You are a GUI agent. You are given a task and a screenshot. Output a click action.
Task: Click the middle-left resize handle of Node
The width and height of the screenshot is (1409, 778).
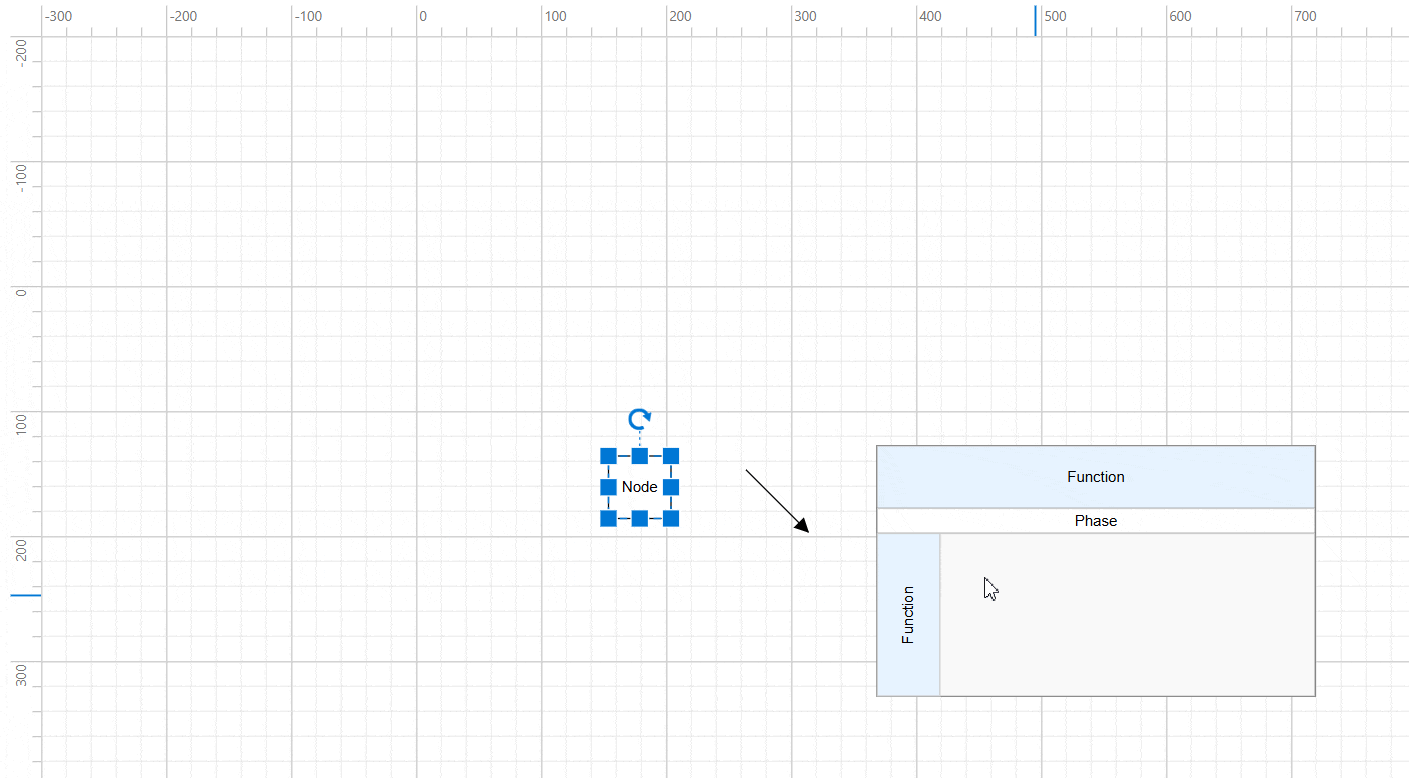tap(608, 487)
